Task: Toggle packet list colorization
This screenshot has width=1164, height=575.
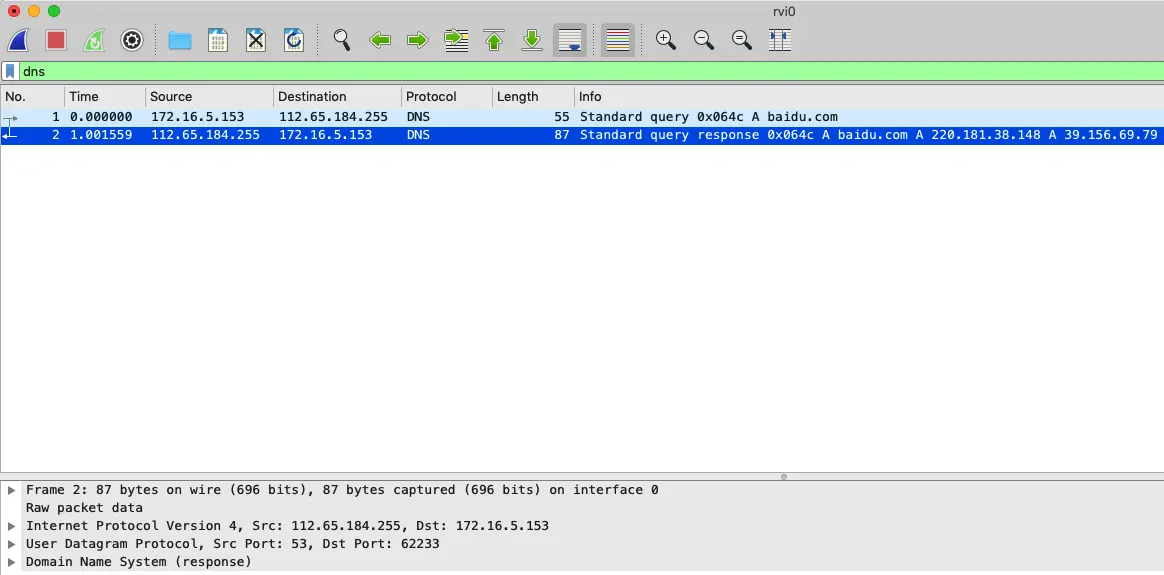Action: [x=618, y=40]
